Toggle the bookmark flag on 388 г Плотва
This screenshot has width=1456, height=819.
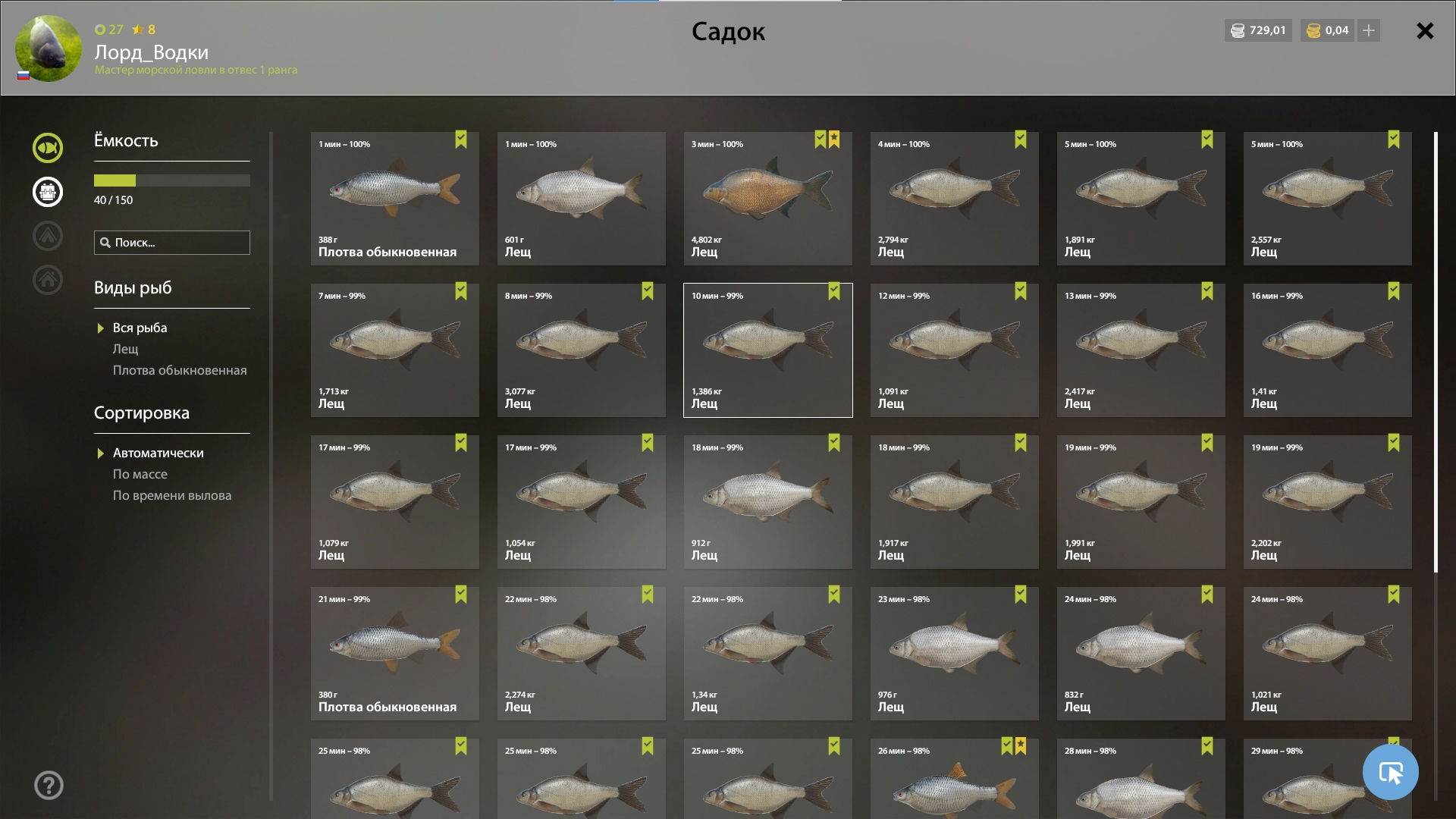pyautogui.click(x=461, y=140)
